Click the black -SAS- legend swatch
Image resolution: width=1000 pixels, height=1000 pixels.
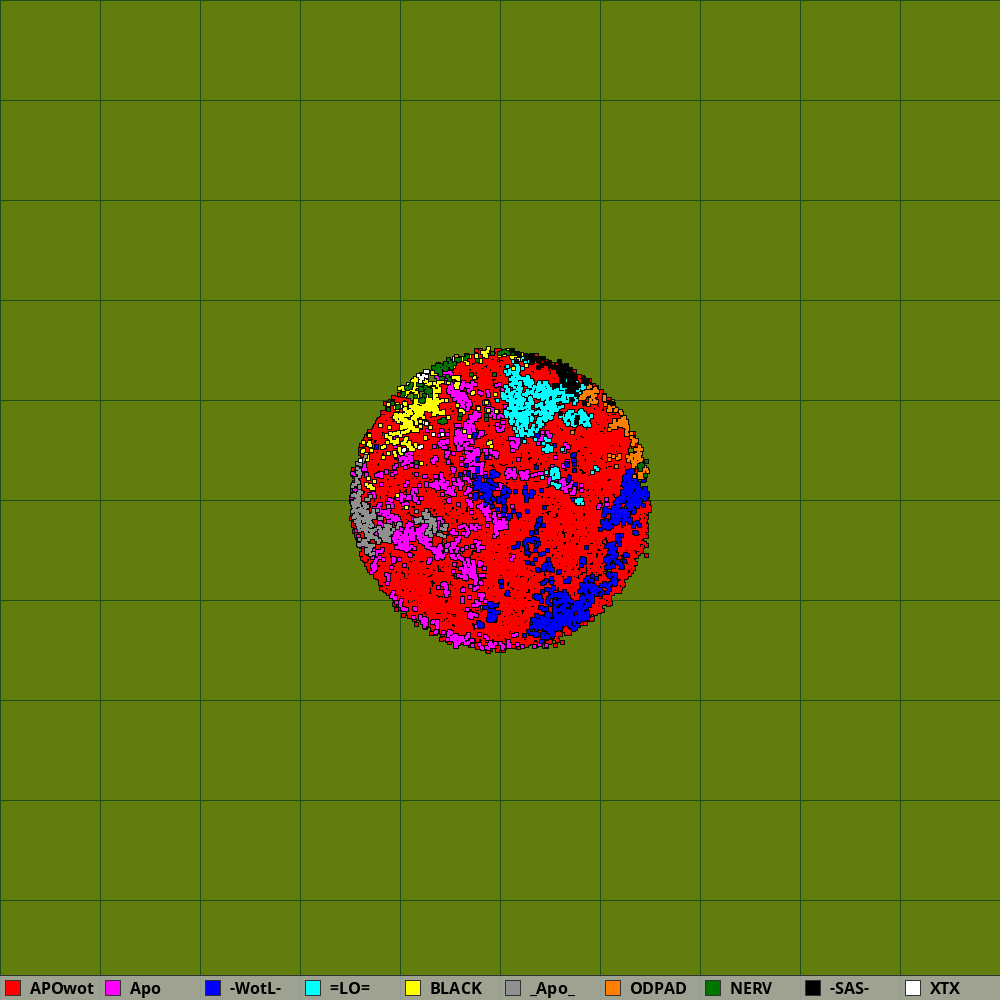coord(813,988)
